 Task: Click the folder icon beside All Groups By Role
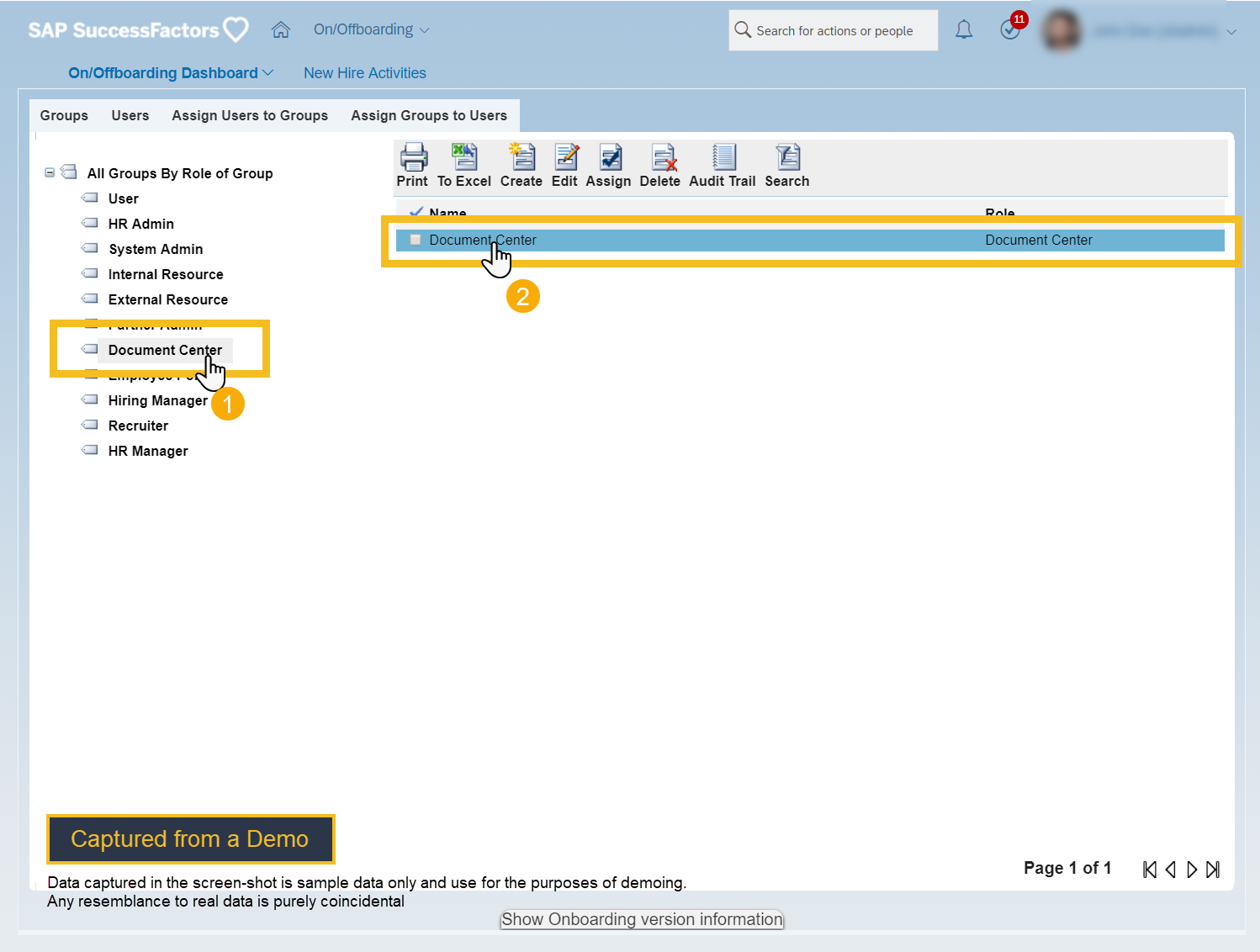[x=69, y=172]
